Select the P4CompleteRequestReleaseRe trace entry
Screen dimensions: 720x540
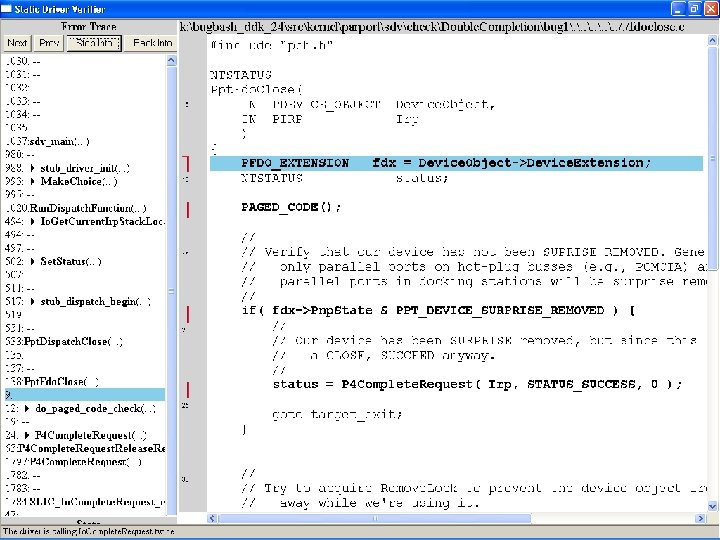coord(85,449)
